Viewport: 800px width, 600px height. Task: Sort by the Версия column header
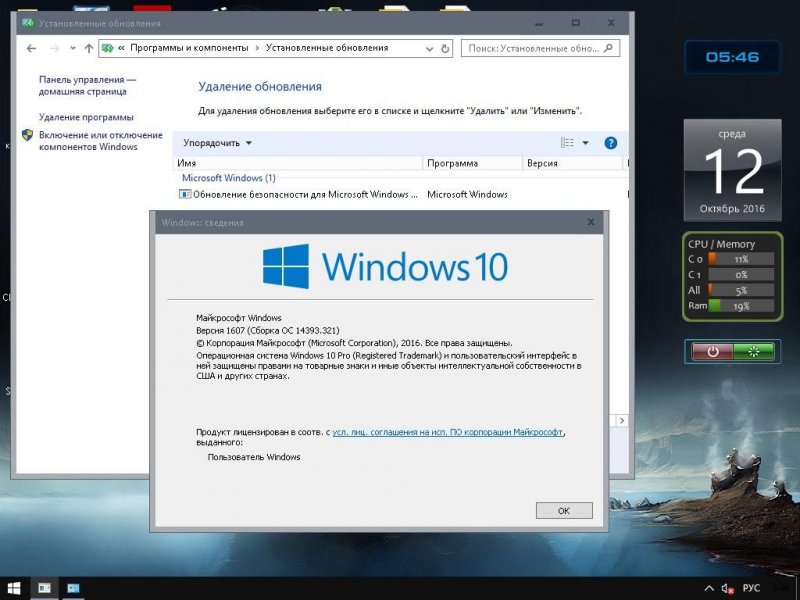[572, 163]
